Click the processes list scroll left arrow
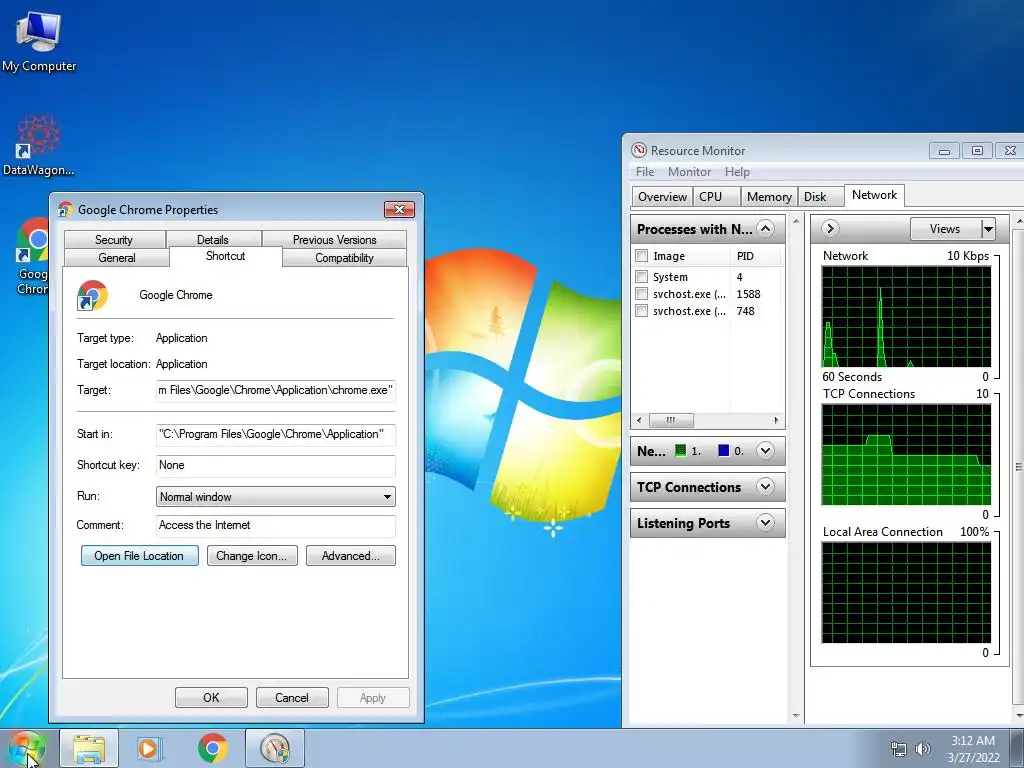1024x768 pixels. tap(639, 420)
